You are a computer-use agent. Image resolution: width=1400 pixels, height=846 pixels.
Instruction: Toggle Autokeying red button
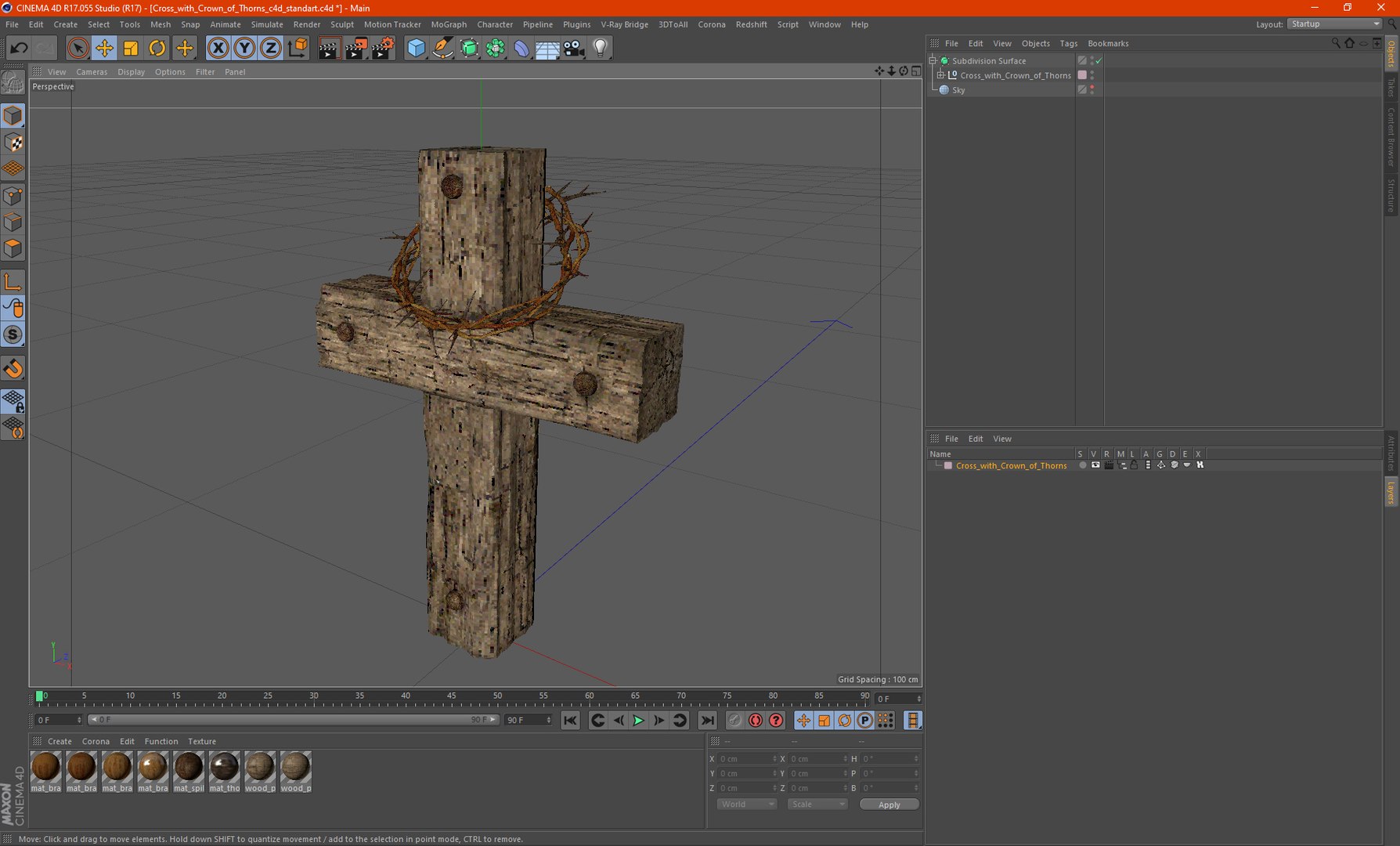pos(756,721)
